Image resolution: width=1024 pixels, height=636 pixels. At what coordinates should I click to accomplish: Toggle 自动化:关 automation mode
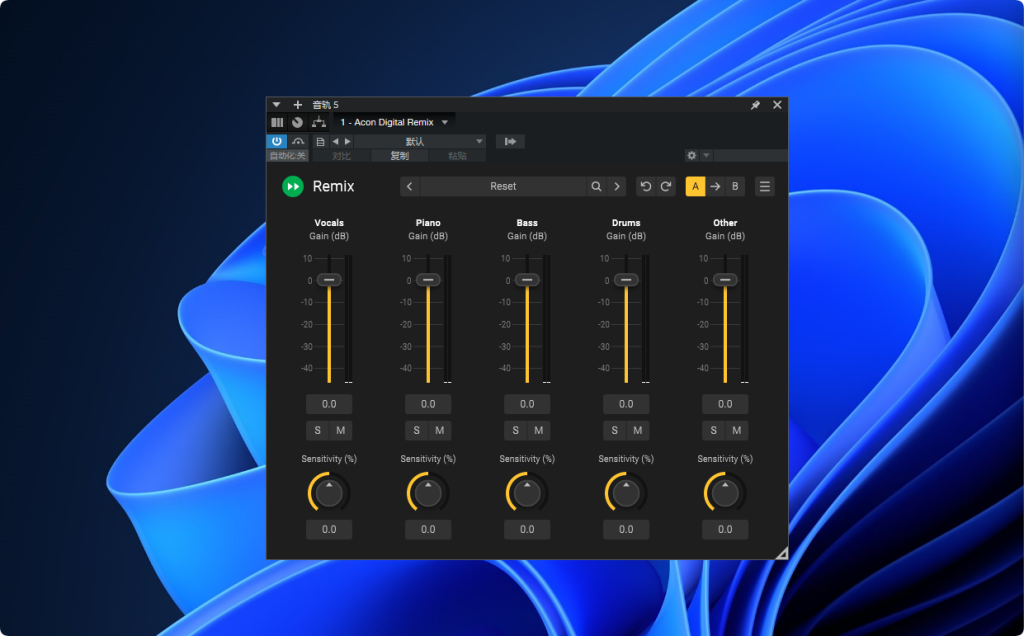coord(287,155)
